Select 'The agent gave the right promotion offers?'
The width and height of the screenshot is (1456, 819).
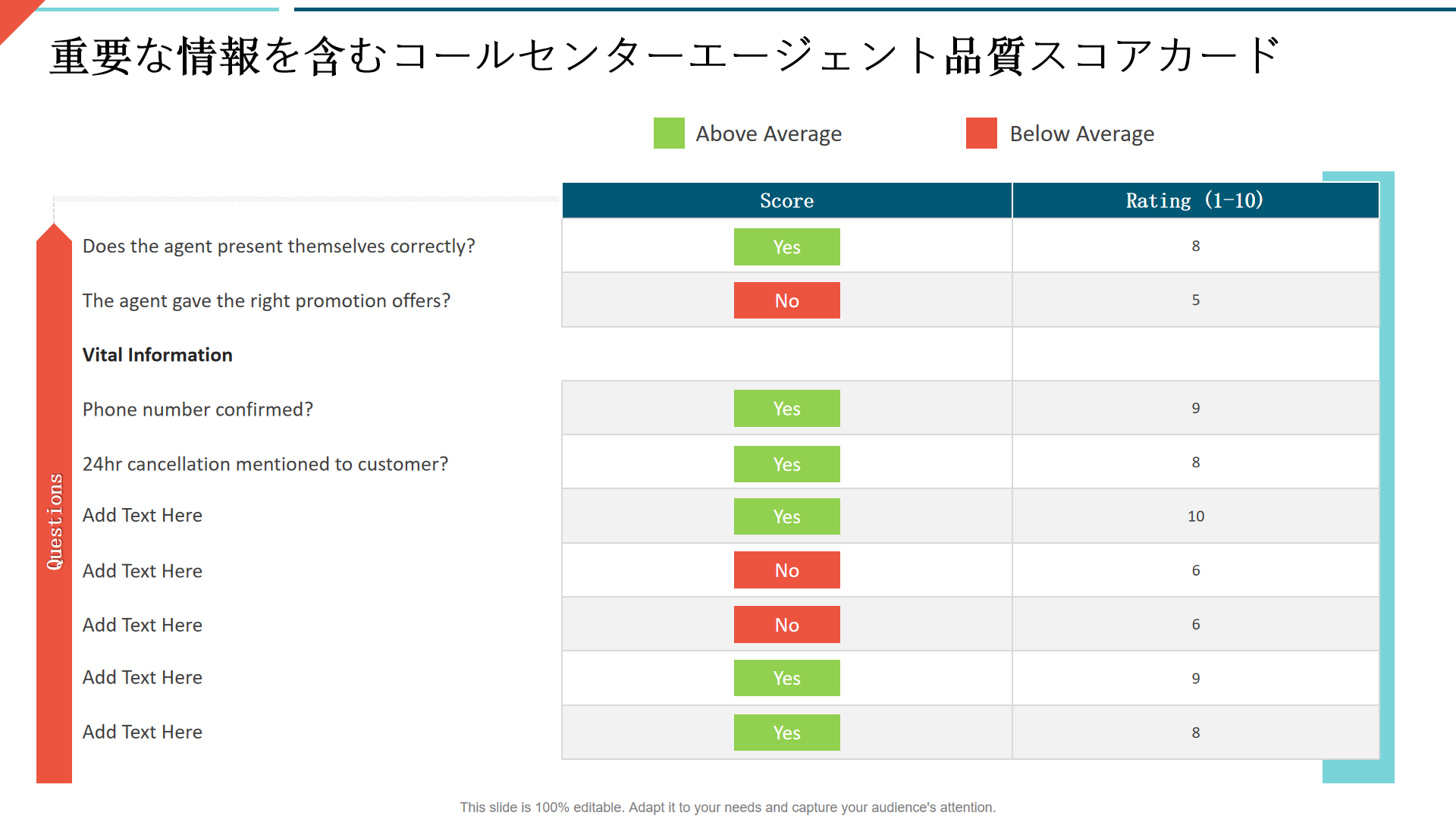tap(266, 301)
